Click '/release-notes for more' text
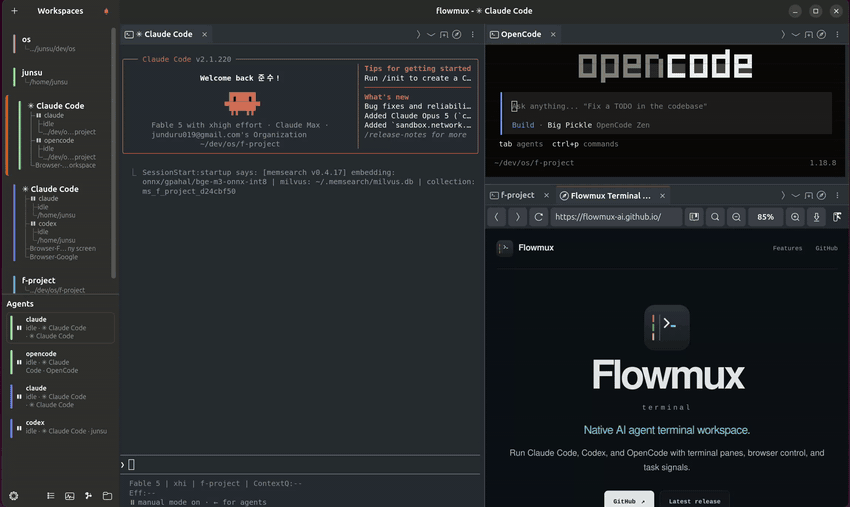The height and width of the screenshot is (507, 850). (x=415, y=134)
